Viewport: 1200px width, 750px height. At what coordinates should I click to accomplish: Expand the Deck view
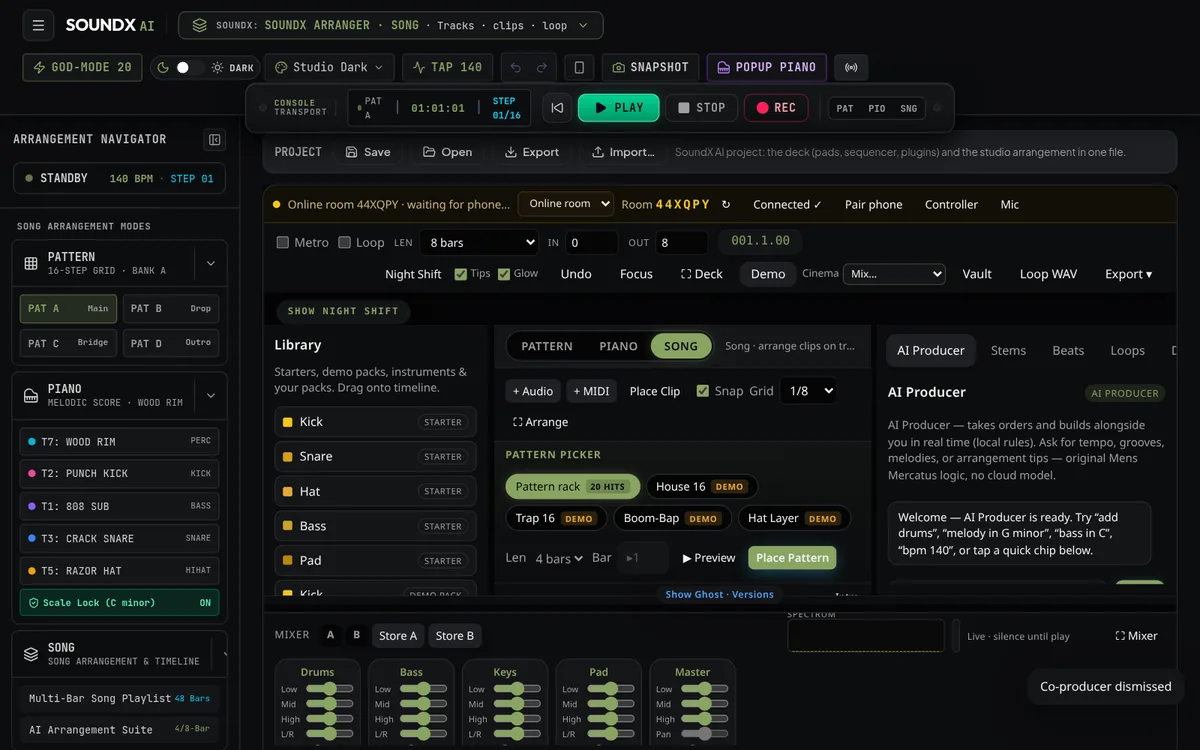pos(702,274)
